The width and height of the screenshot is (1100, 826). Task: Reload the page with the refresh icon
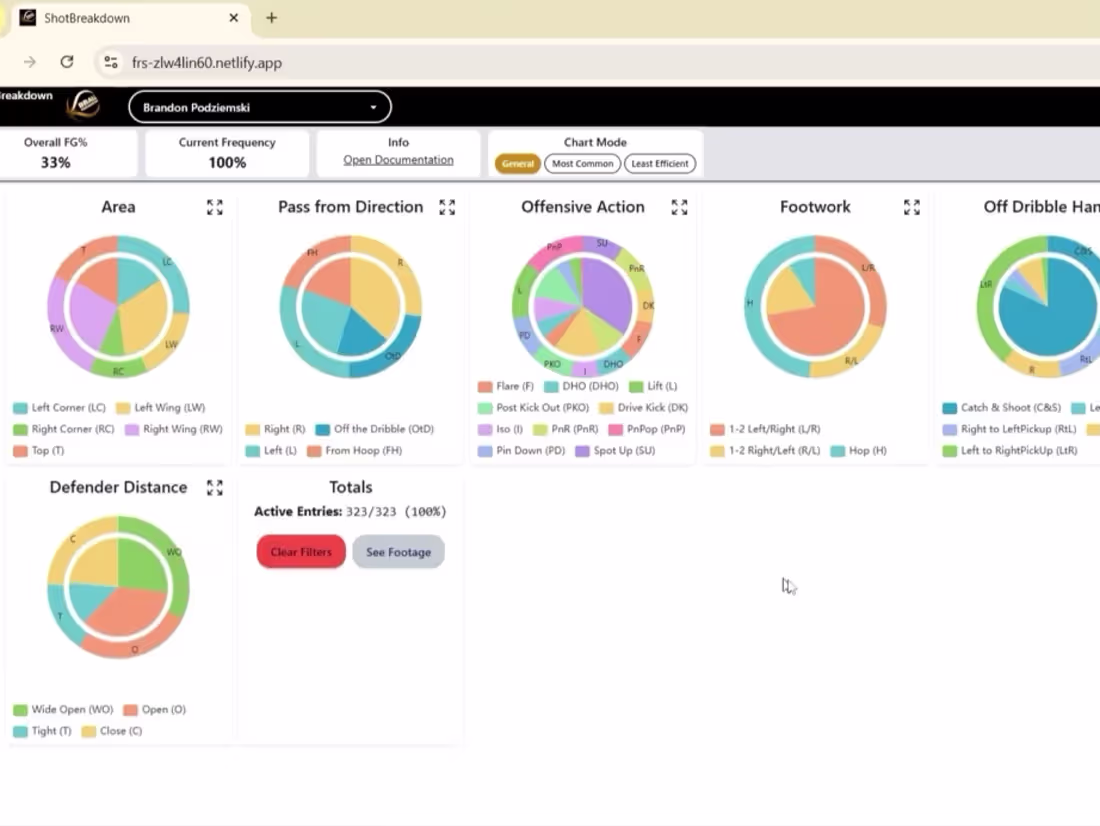tap(67, 61)
